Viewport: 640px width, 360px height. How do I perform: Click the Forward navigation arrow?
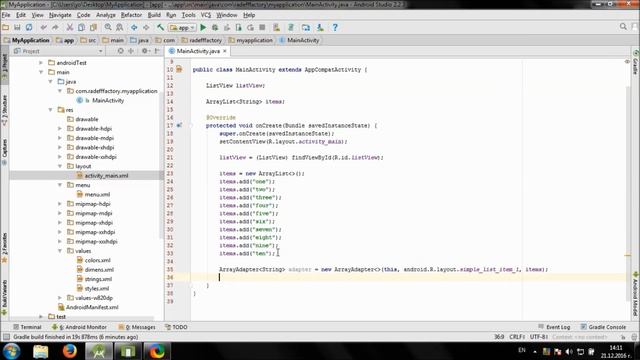pyautogui.click(x=146, y=27)
